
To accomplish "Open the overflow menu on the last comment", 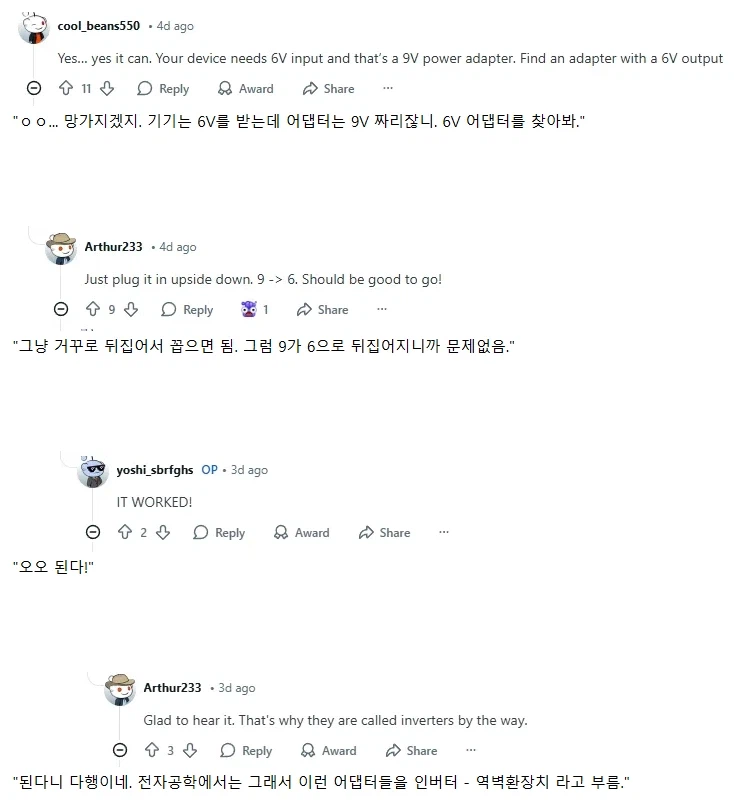I will click(470, 750).
